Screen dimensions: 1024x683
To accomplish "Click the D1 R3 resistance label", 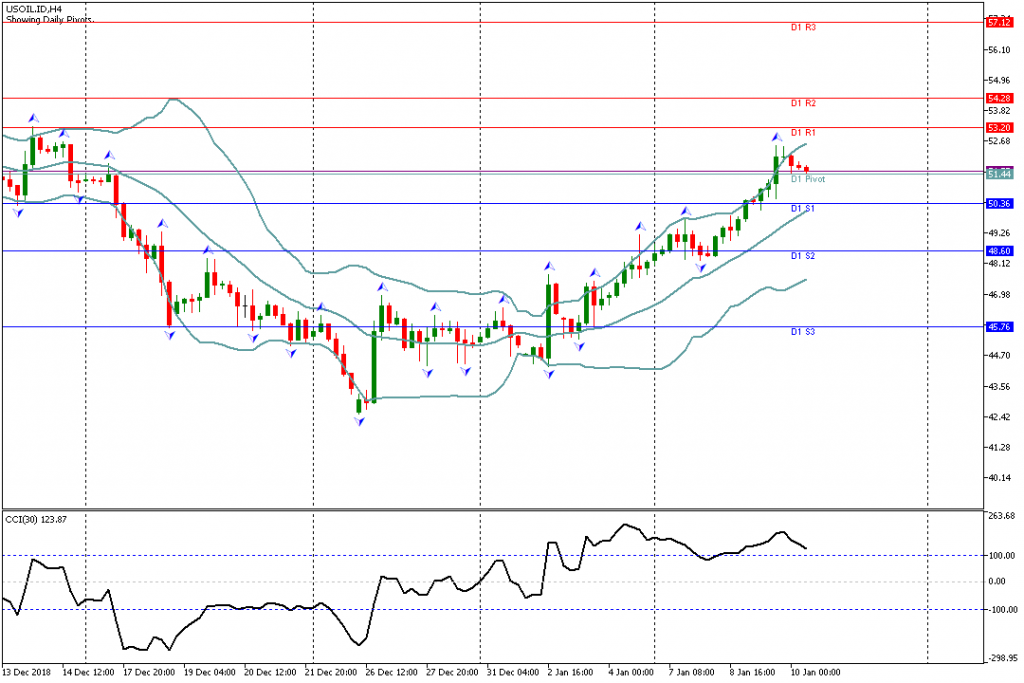I will coord(804,28).
